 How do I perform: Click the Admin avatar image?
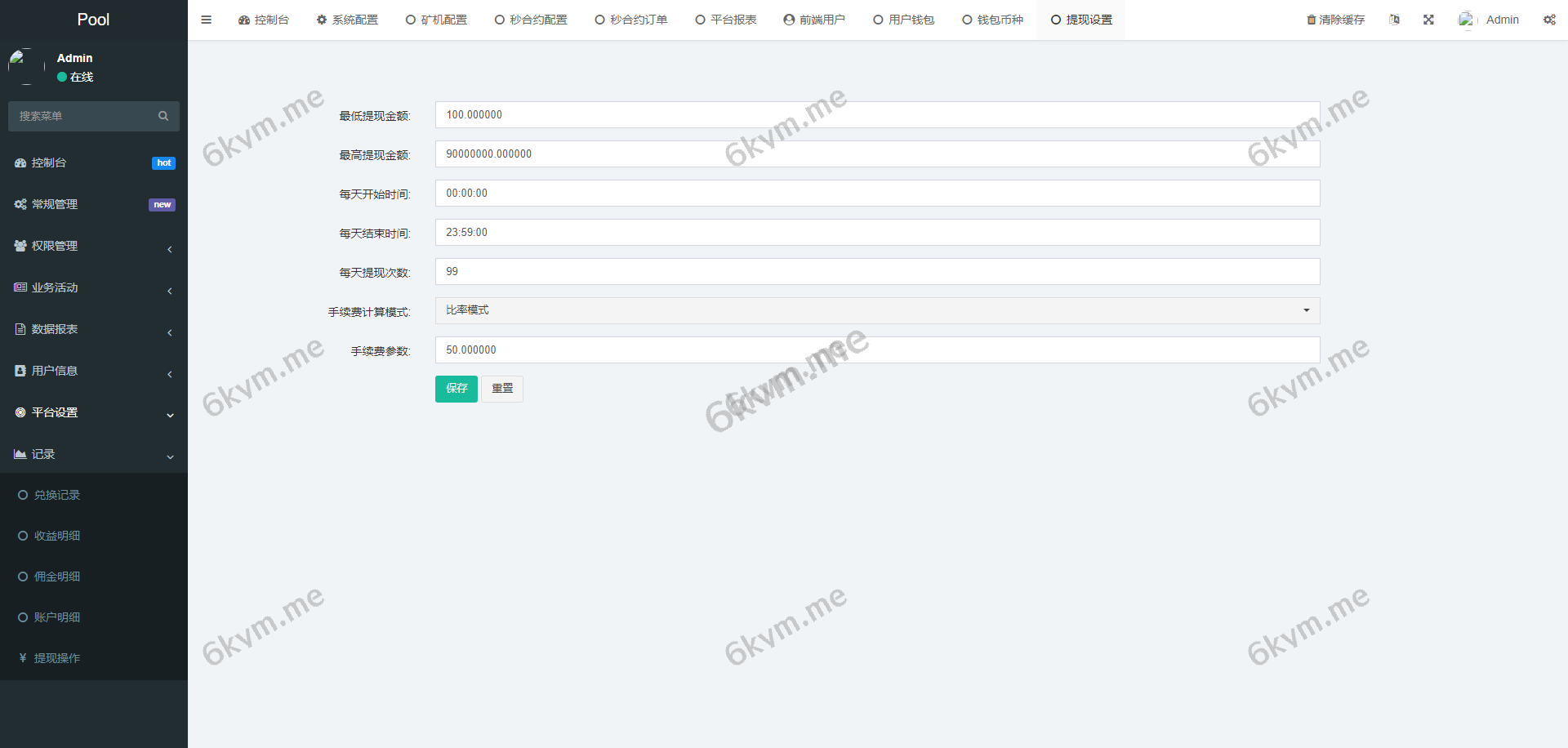point(1466,19)
